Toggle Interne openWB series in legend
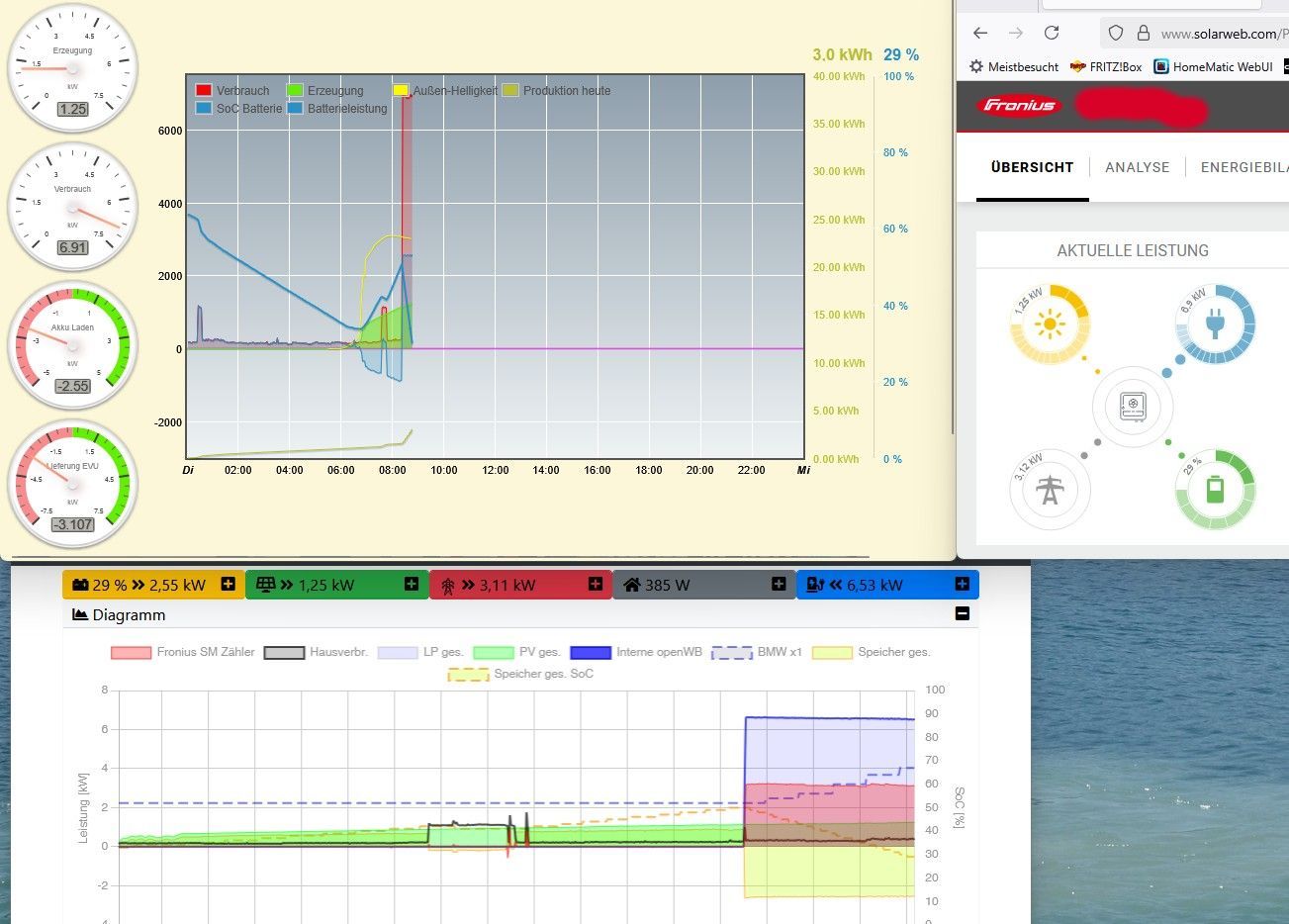 click(x=636, y=652)
